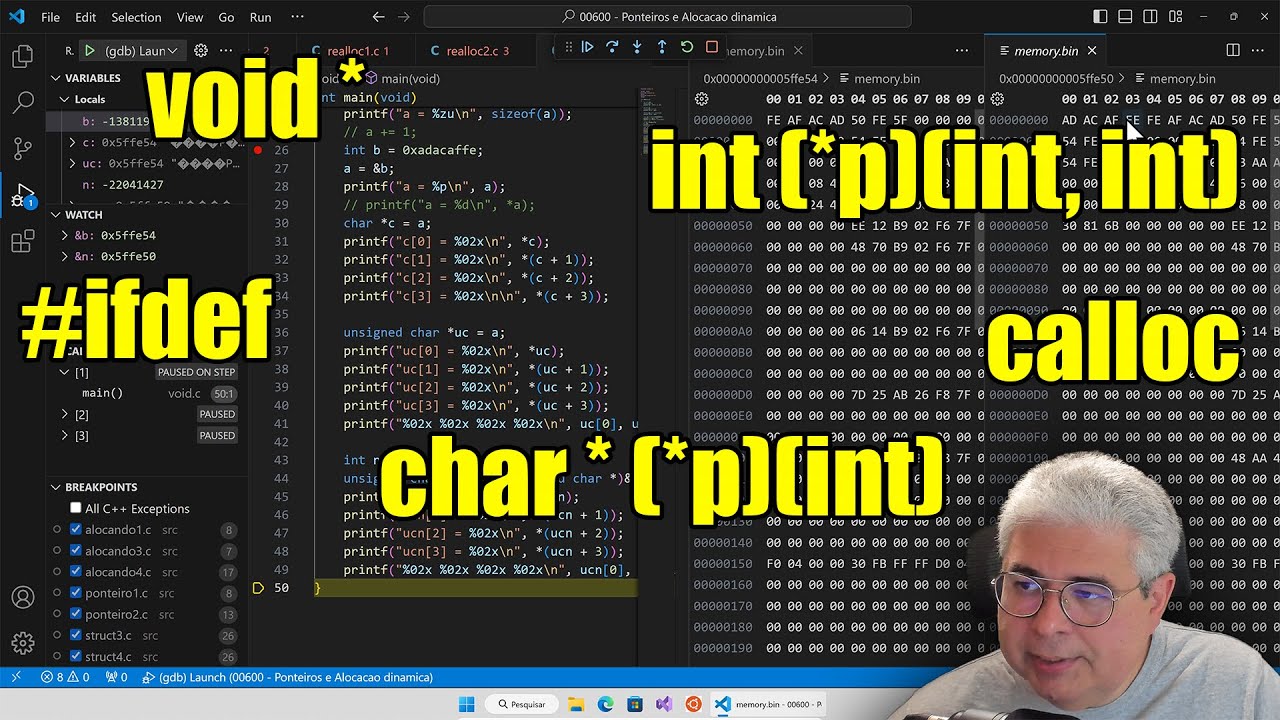The height and width of the screenshot is (720, 1280).
Task: Open Customize Layout icon in title bar
Action: 1175,17
